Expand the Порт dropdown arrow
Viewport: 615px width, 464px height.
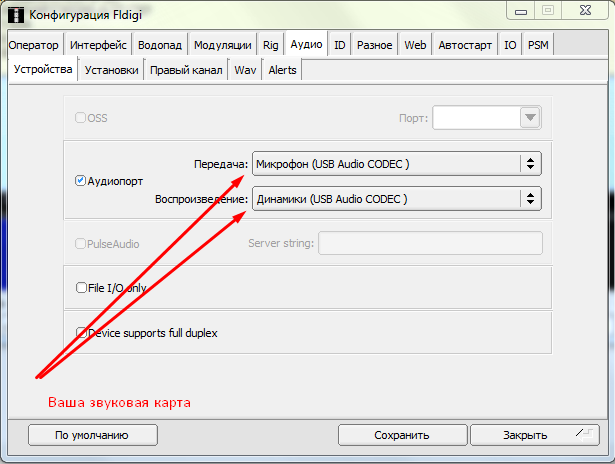pyautogui.click(x=529, y=118)
